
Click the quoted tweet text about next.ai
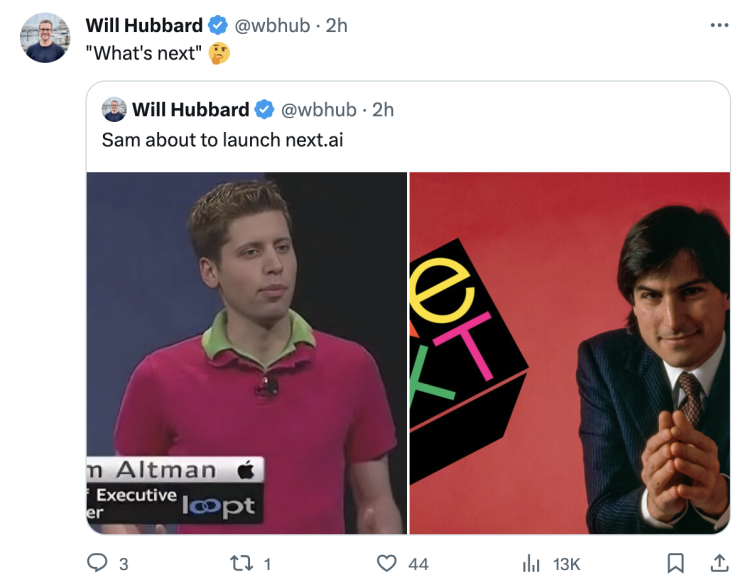point(222,140)
